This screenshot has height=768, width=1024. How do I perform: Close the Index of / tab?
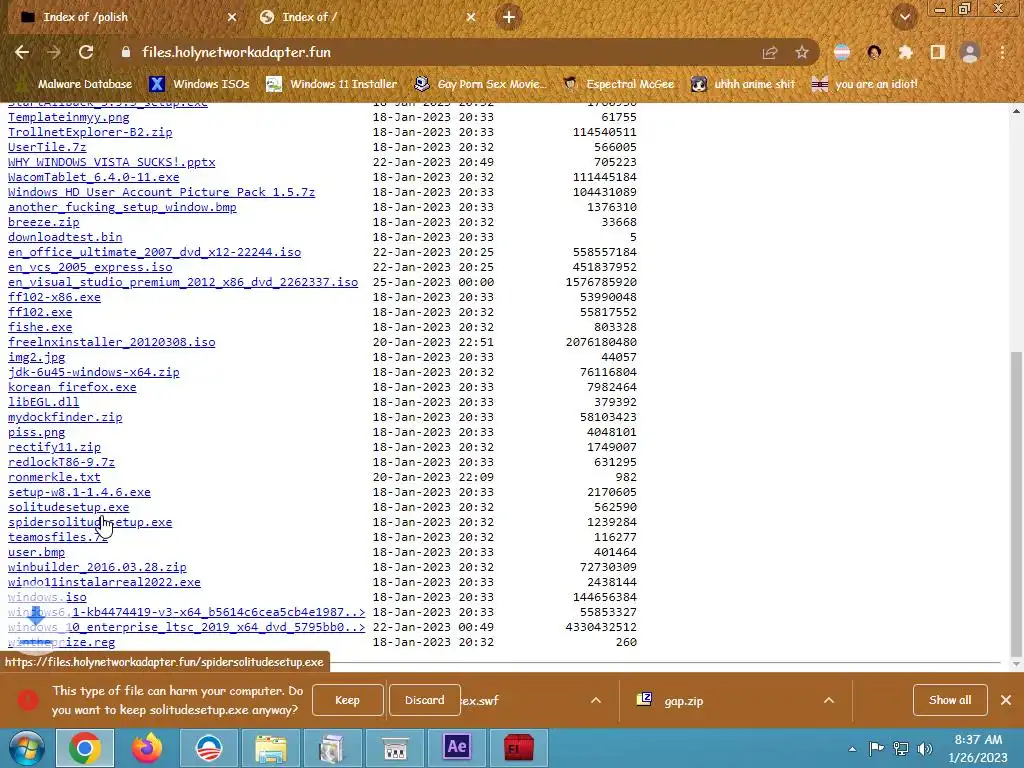pyautogui.click(x=471, y=18)
